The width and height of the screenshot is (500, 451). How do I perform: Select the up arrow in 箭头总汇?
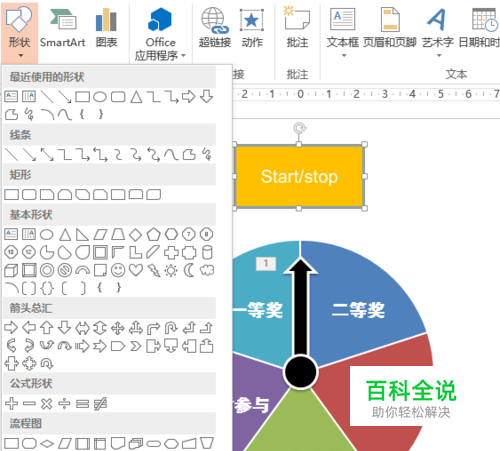47,328
